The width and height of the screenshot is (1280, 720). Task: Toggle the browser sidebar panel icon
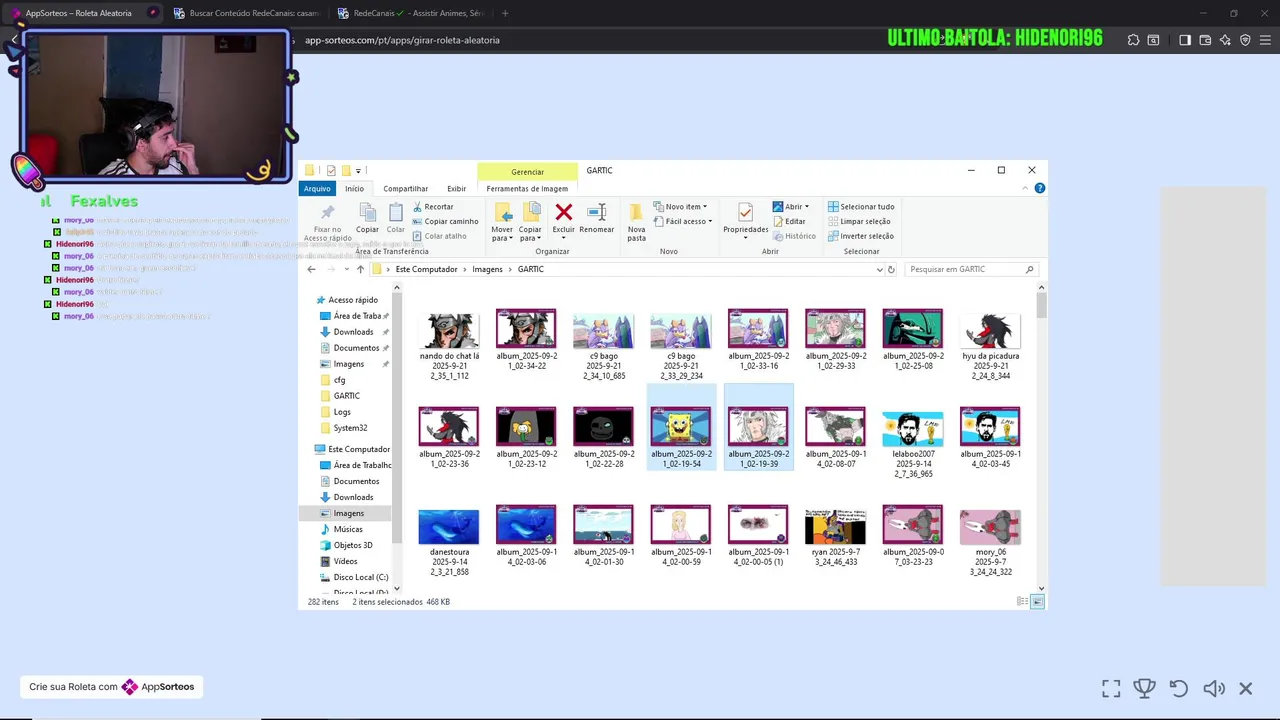coord(1185,40)
